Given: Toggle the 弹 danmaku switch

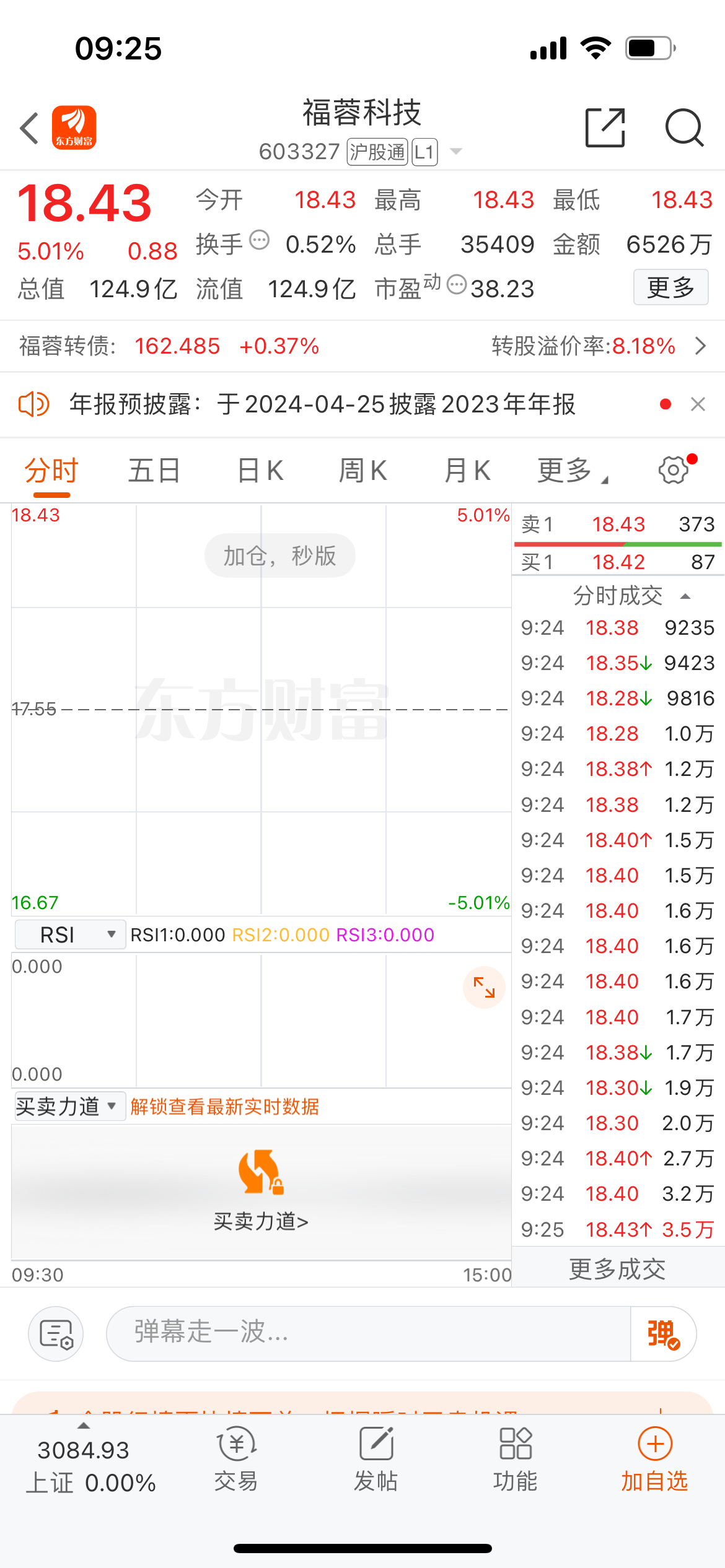Looking at the screenshot, I should pos(663,1333).
